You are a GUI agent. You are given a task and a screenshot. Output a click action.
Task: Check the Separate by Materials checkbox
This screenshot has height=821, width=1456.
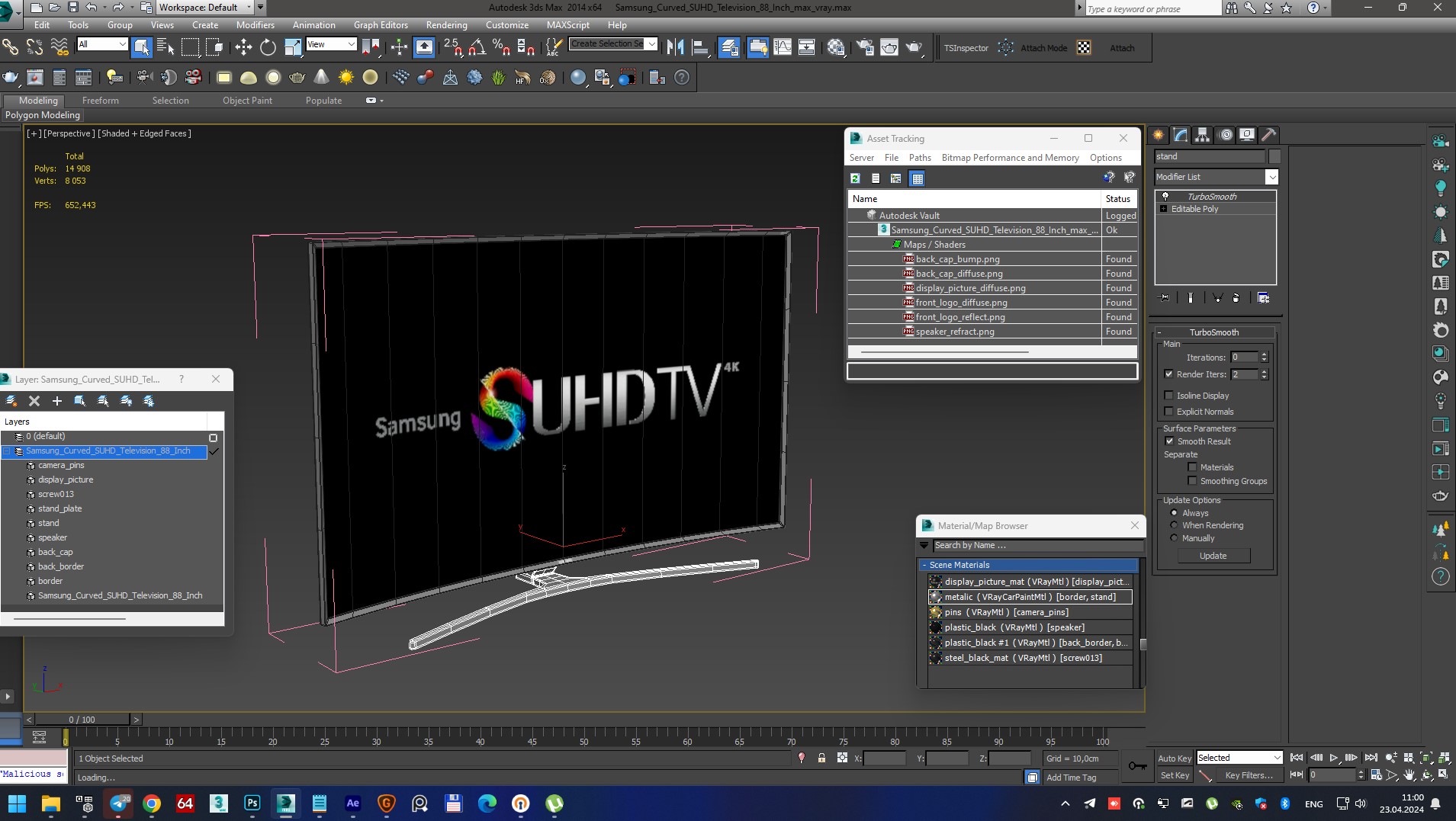click(1192, 467)
